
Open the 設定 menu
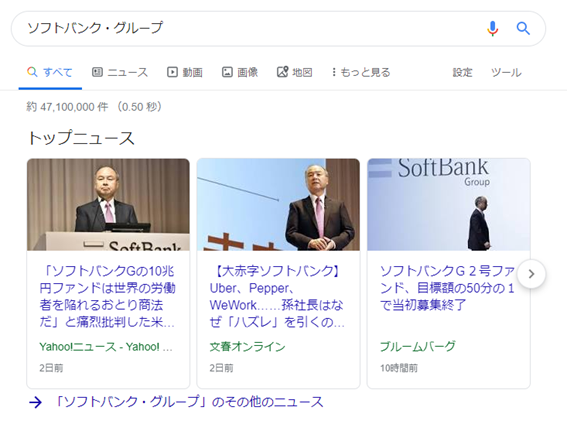coord(462,72)
